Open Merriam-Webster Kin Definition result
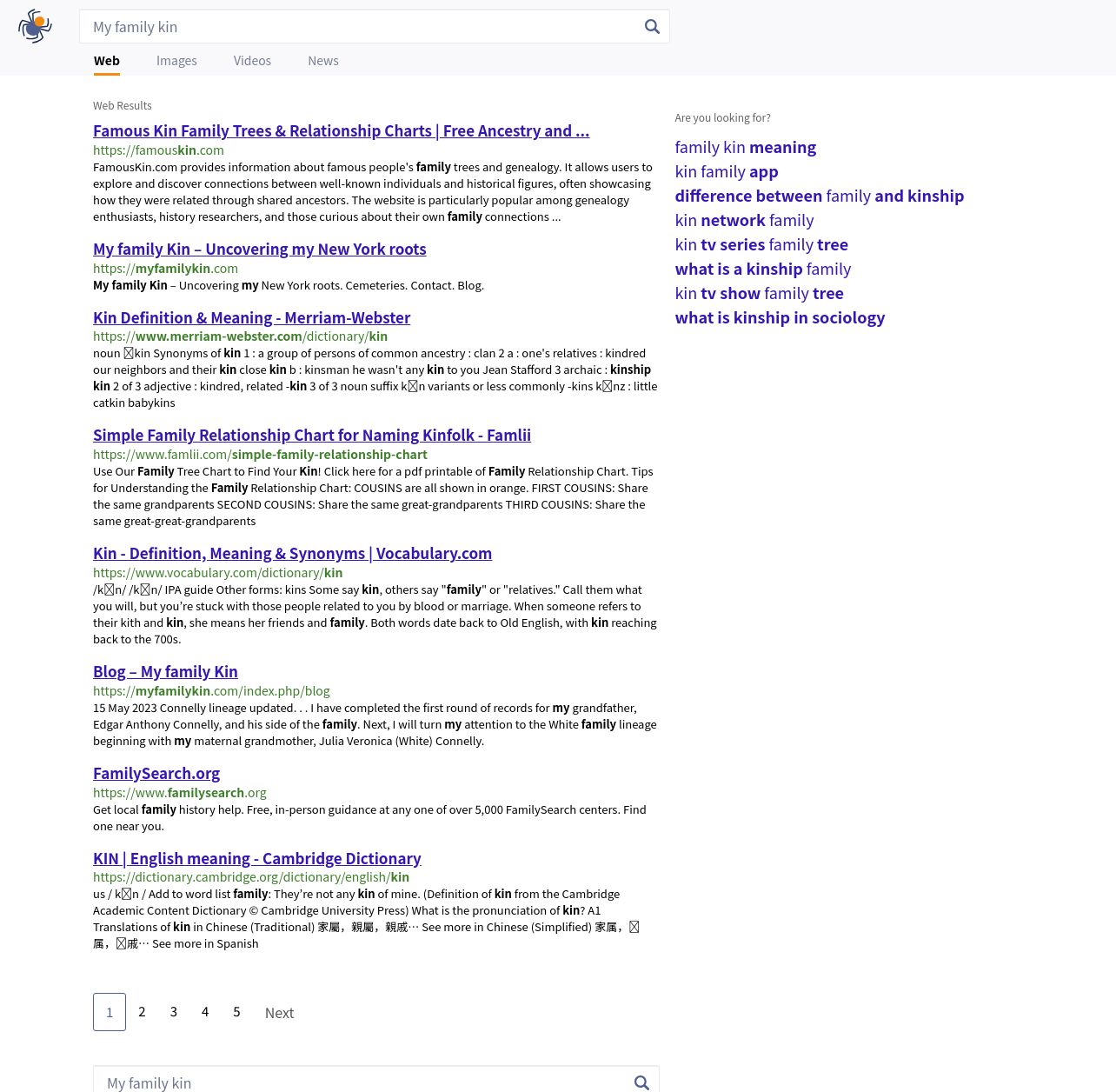 point(251,318)
